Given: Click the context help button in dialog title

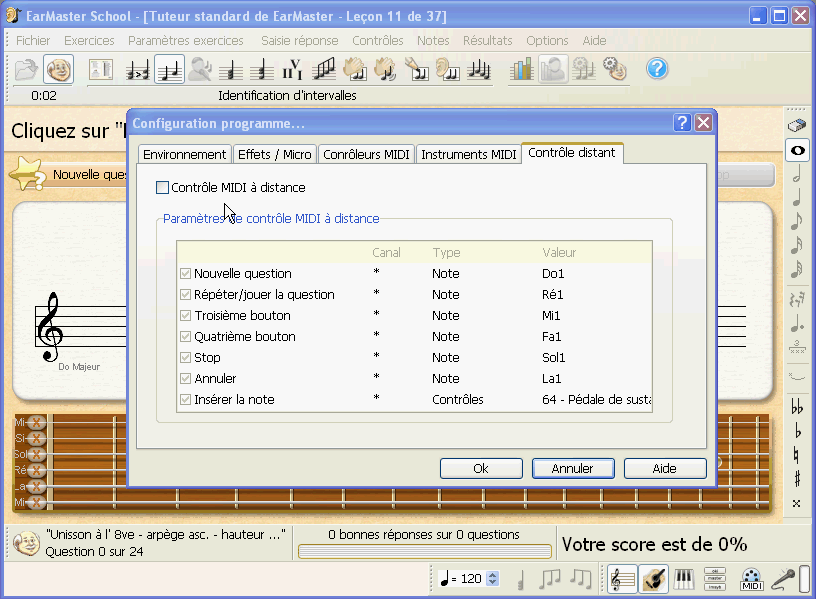Looking at the screenshot, I should coord(682,123).
